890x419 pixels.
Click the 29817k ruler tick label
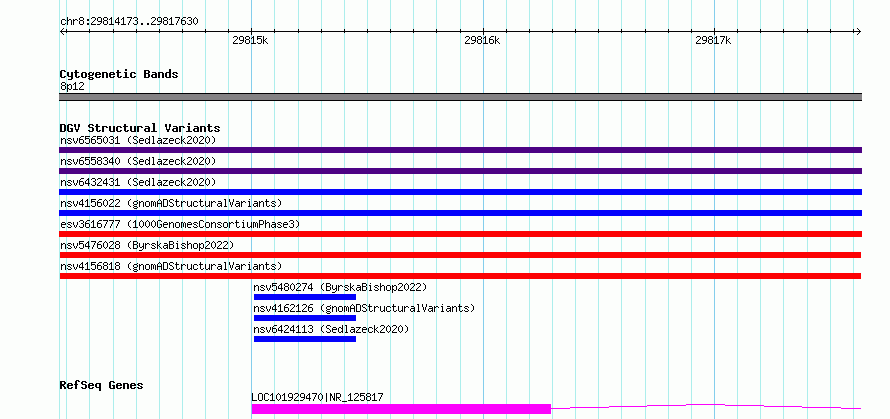coord(713,40)
